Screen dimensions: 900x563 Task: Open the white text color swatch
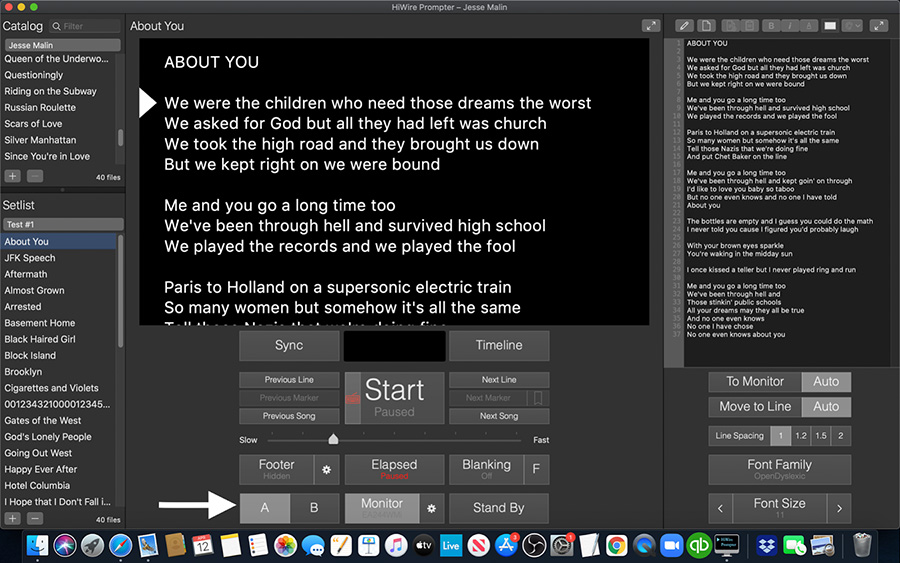coord(830,26)
